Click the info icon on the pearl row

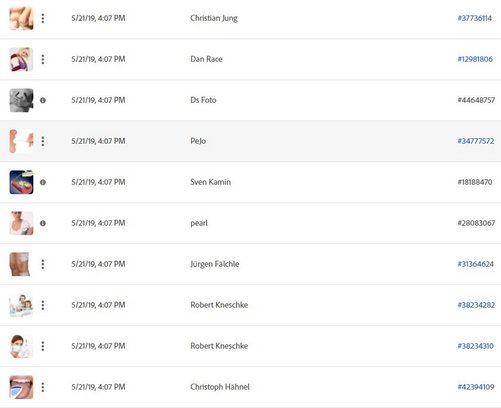click(x=43, y=223)
